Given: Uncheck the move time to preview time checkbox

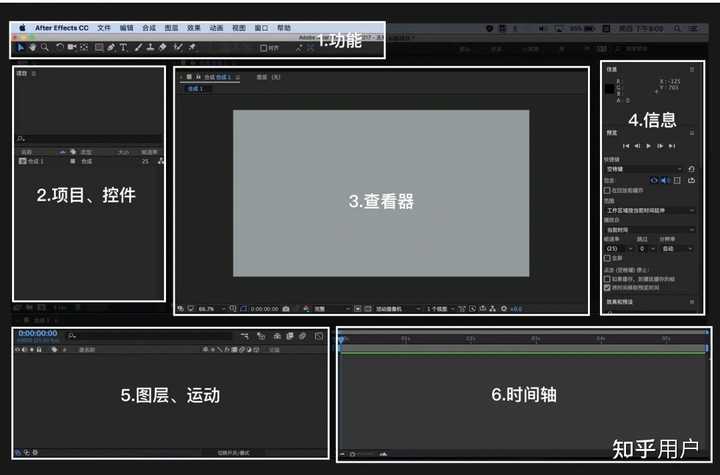Looking at the screenshot, I should pos(607,288).
